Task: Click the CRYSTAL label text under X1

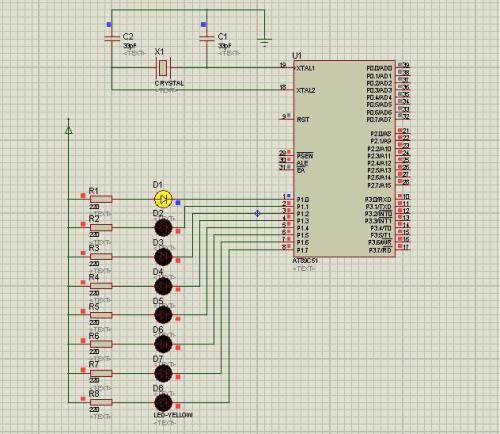Action: point(169,83)
